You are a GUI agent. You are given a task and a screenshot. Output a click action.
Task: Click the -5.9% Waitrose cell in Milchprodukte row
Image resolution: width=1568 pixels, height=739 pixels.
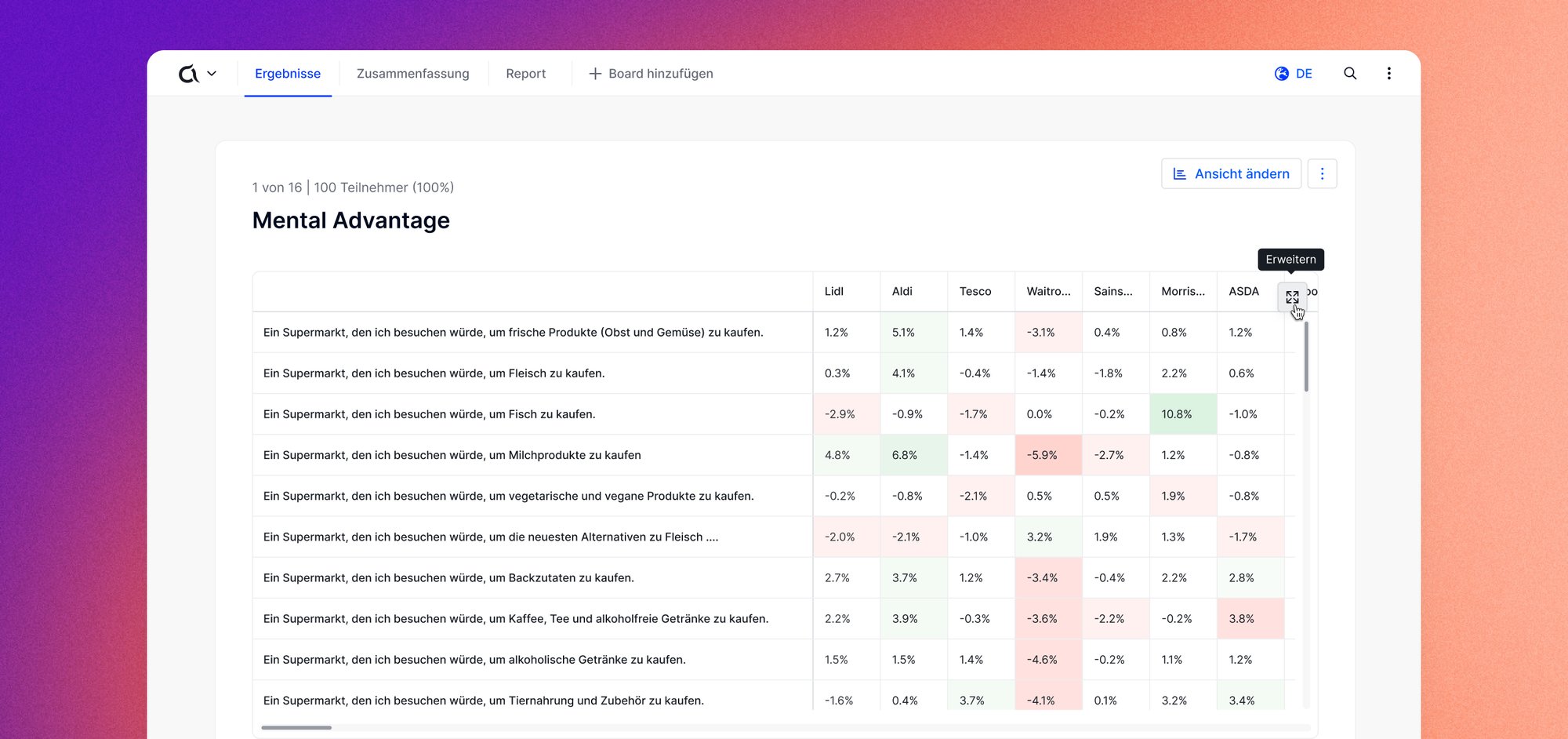(x=1049, y=455)
